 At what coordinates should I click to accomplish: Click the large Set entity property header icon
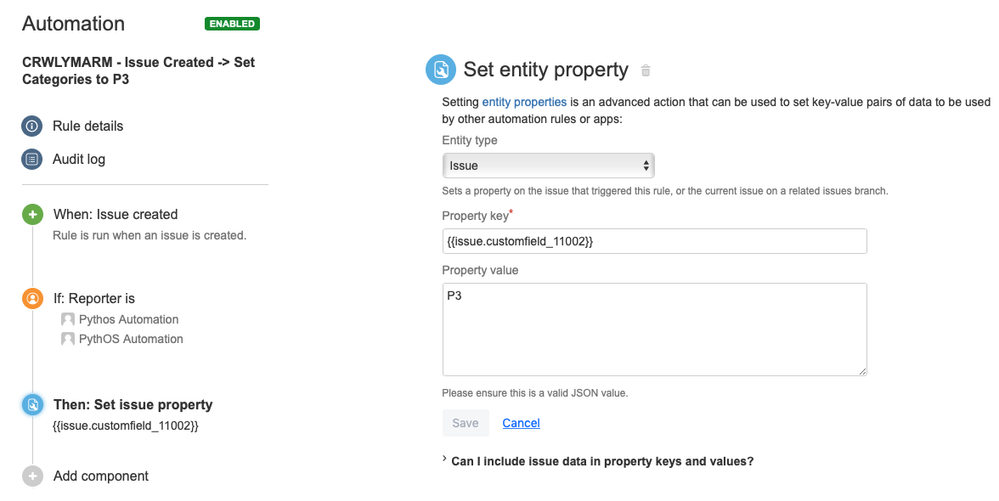click(x=441, y=69)
